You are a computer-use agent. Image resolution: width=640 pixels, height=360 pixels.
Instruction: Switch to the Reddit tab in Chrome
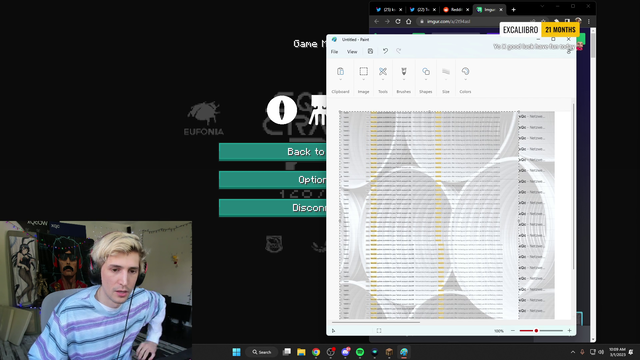(x=456, y=9)
